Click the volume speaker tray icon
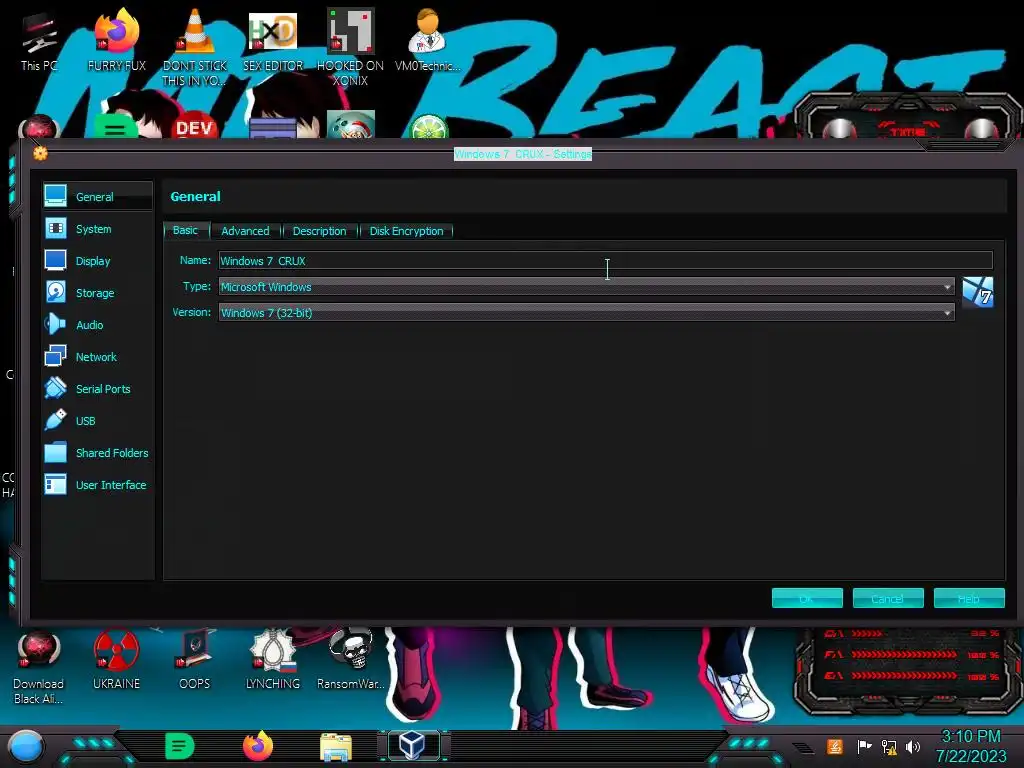Viewport: 1024px width, 768px height. [913, 746]
